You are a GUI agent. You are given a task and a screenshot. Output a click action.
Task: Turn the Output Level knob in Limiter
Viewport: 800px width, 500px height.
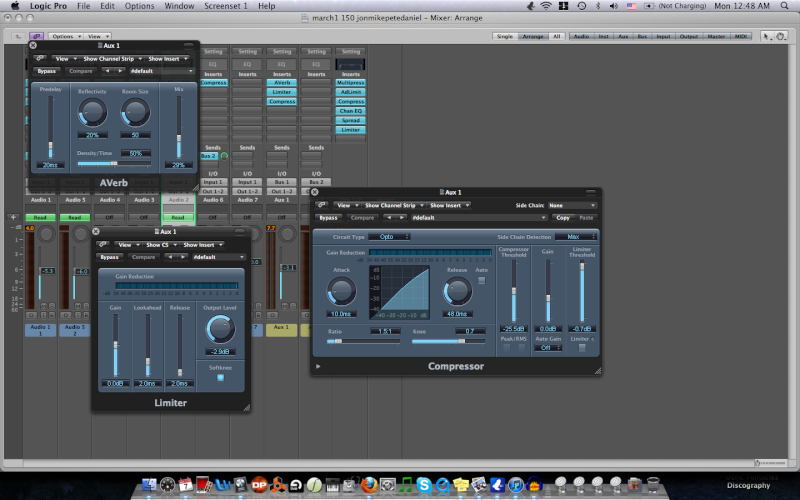tap(220, 329)
